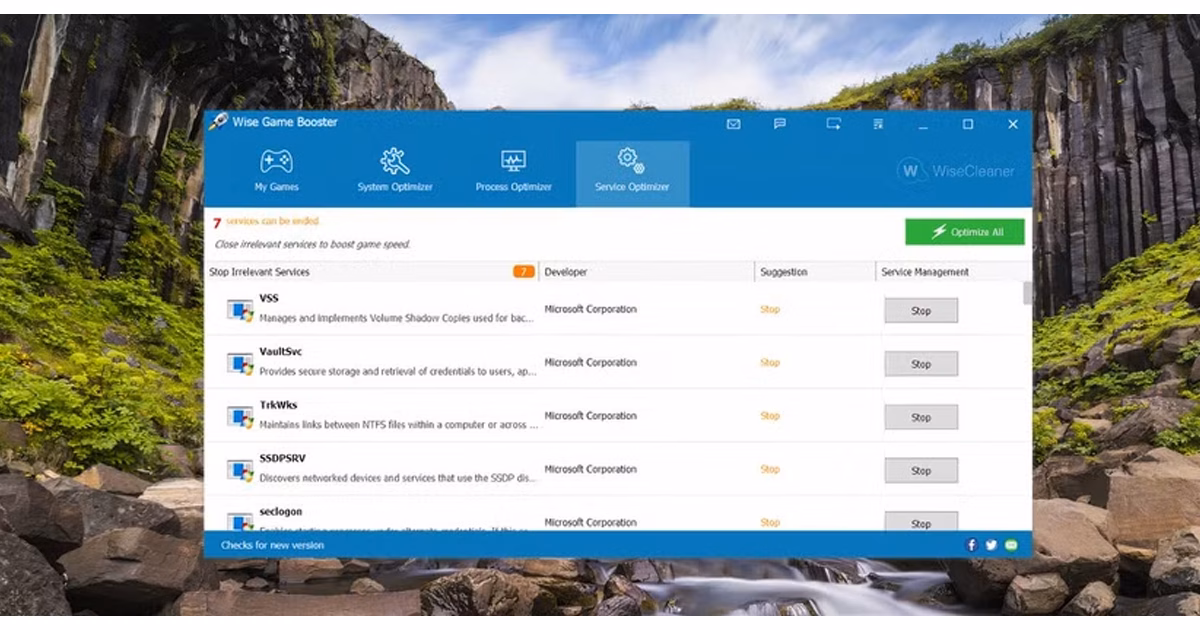
Task: Click the green chat icon in footer
Action: [1011, 545]
